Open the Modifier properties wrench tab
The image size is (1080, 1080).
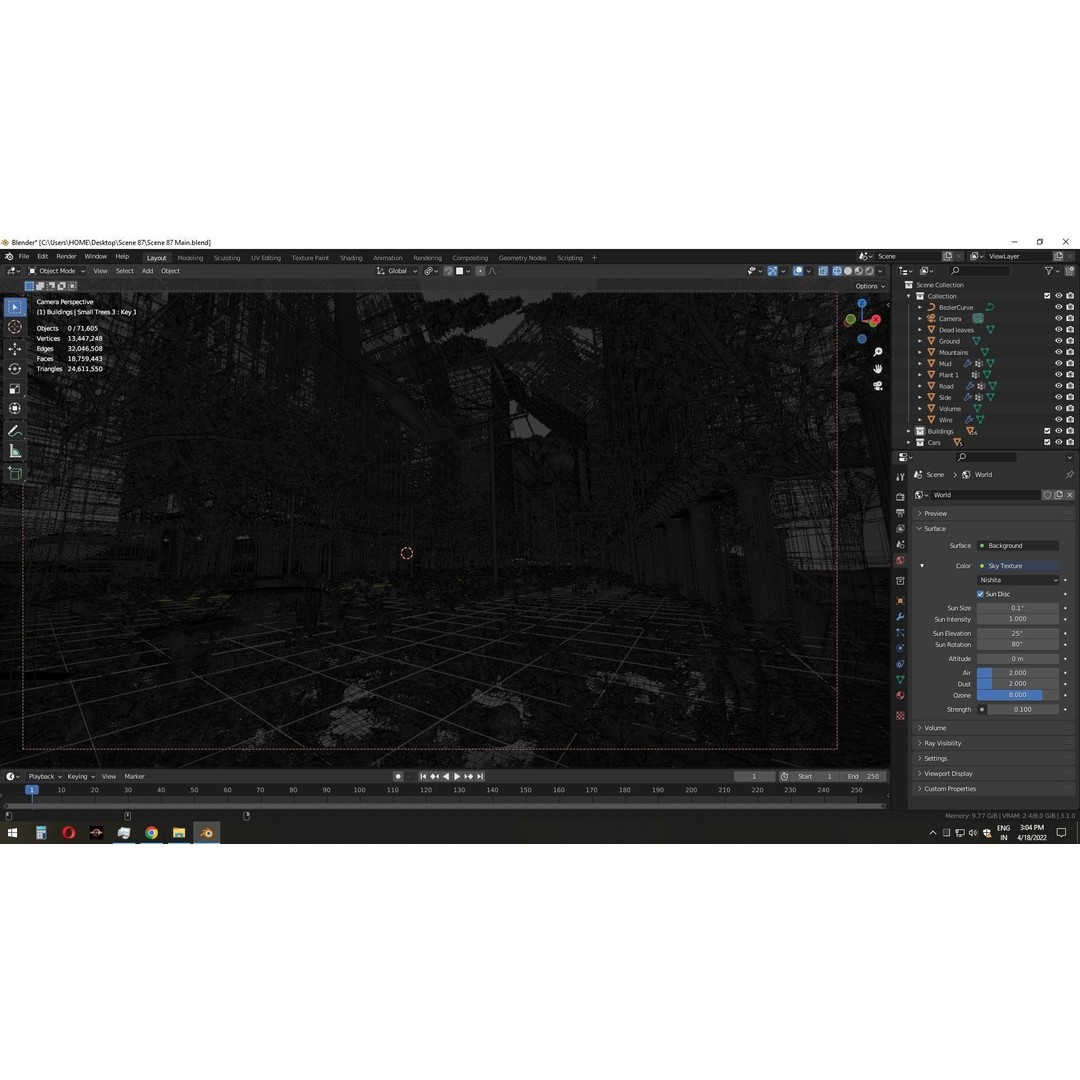click(x=900, y=616)
